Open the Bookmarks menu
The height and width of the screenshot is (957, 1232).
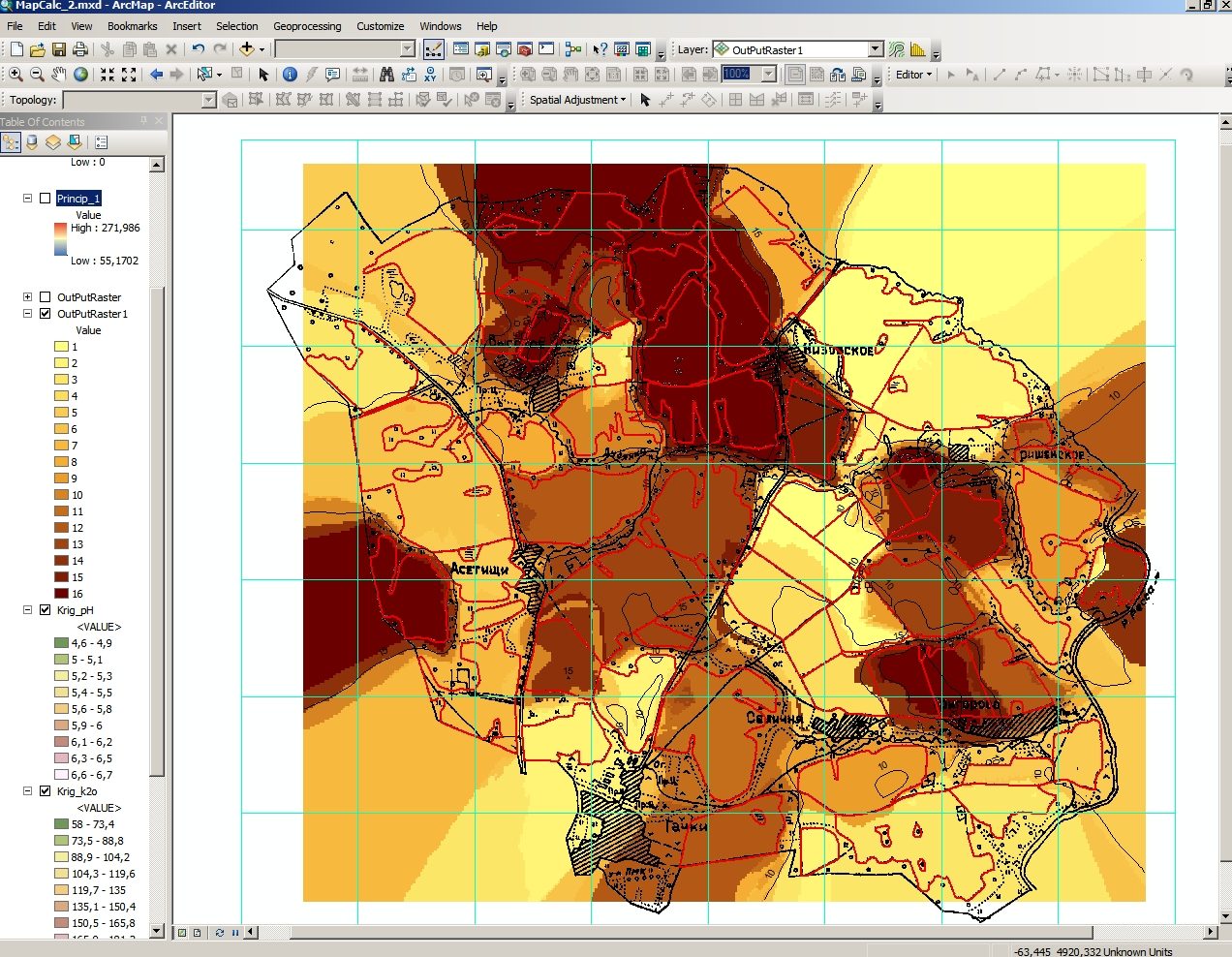[x=133, y=26]
